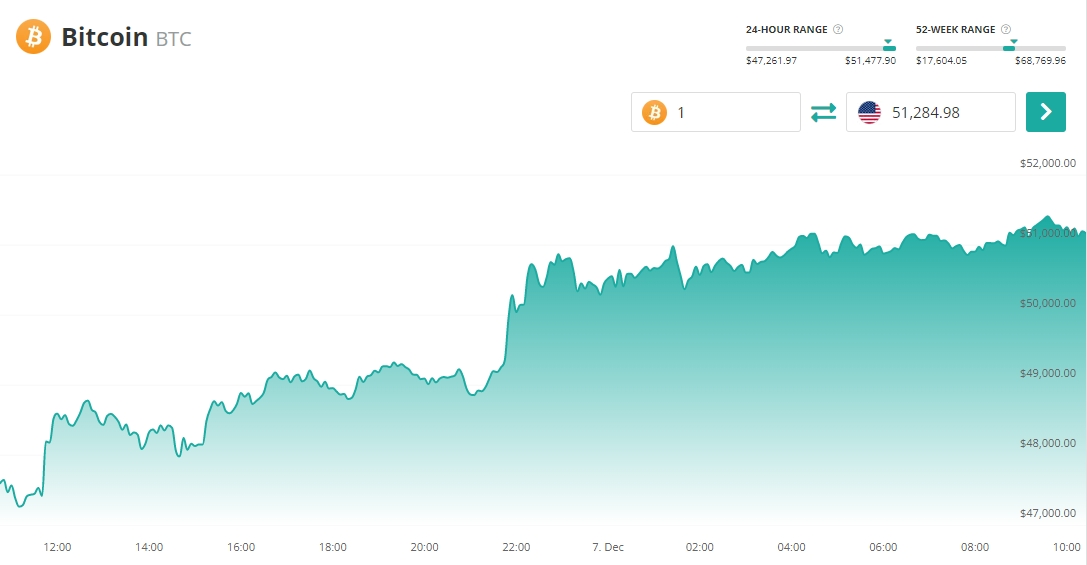Image resolution: width=1087 pixels, height=565 pixels.
Task: Click the 12:00 time axis label
Action: click(57, 547)
